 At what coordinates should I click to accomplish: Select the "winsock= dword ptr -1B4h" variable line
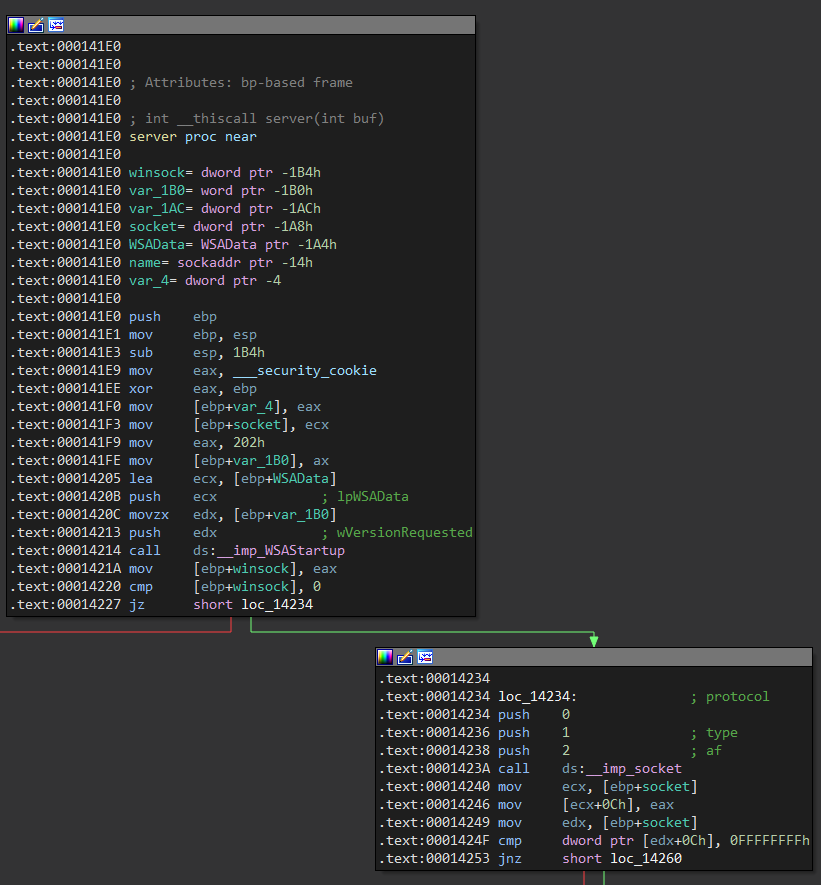coord(225,173)
